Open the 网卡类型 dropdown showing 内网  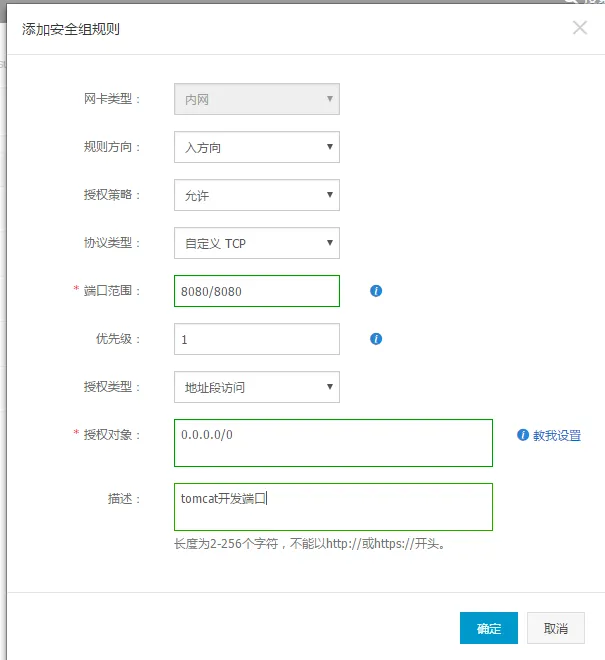(257, 99)
